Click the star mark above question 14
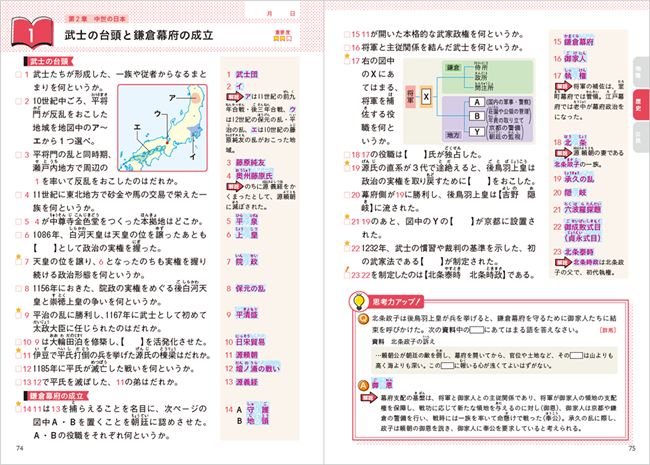Image resolution: width=650 pixels, height=465 pixels. [18, 404]
